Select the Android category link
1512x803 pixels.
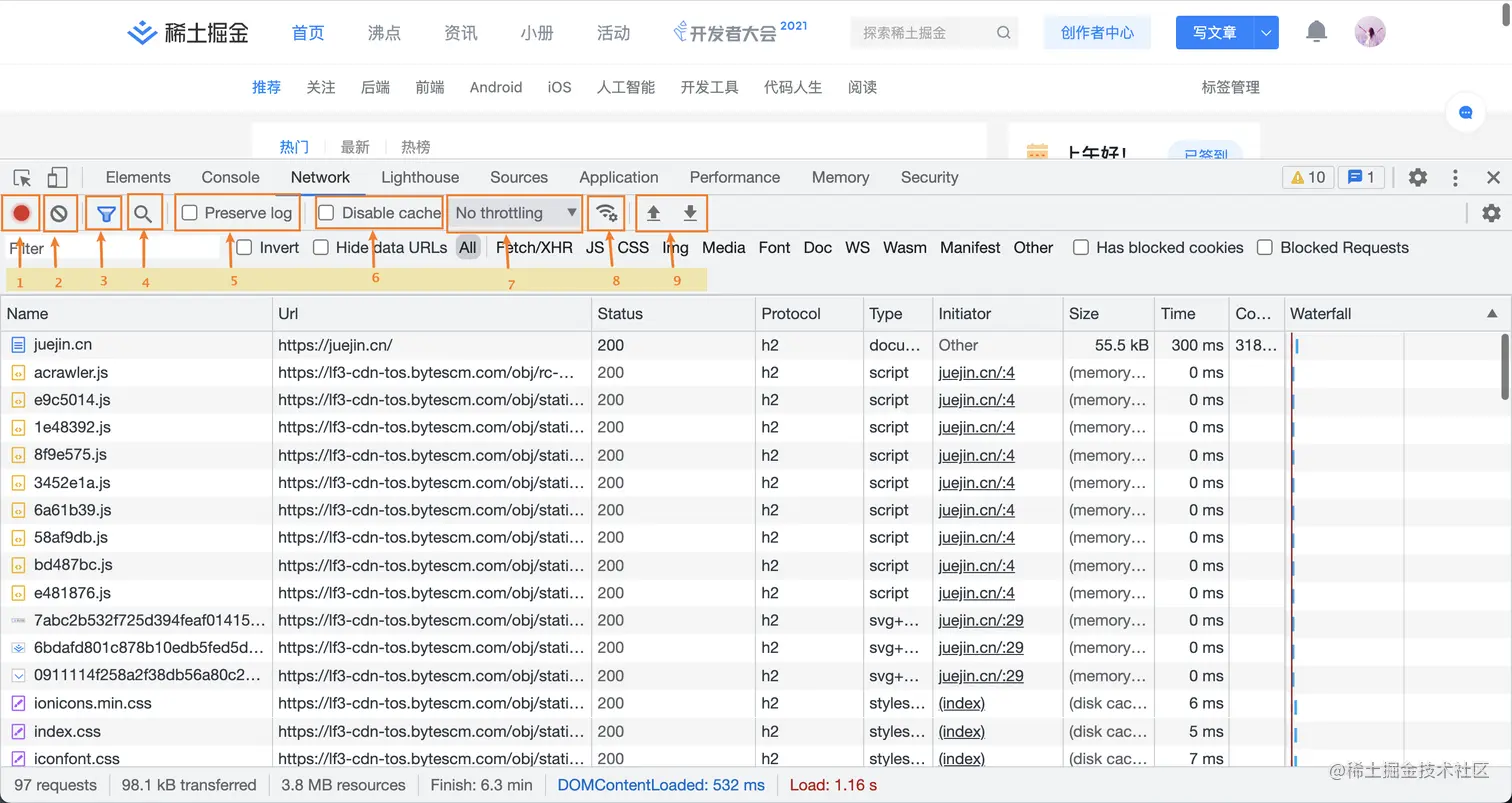(x=496, y=87)
